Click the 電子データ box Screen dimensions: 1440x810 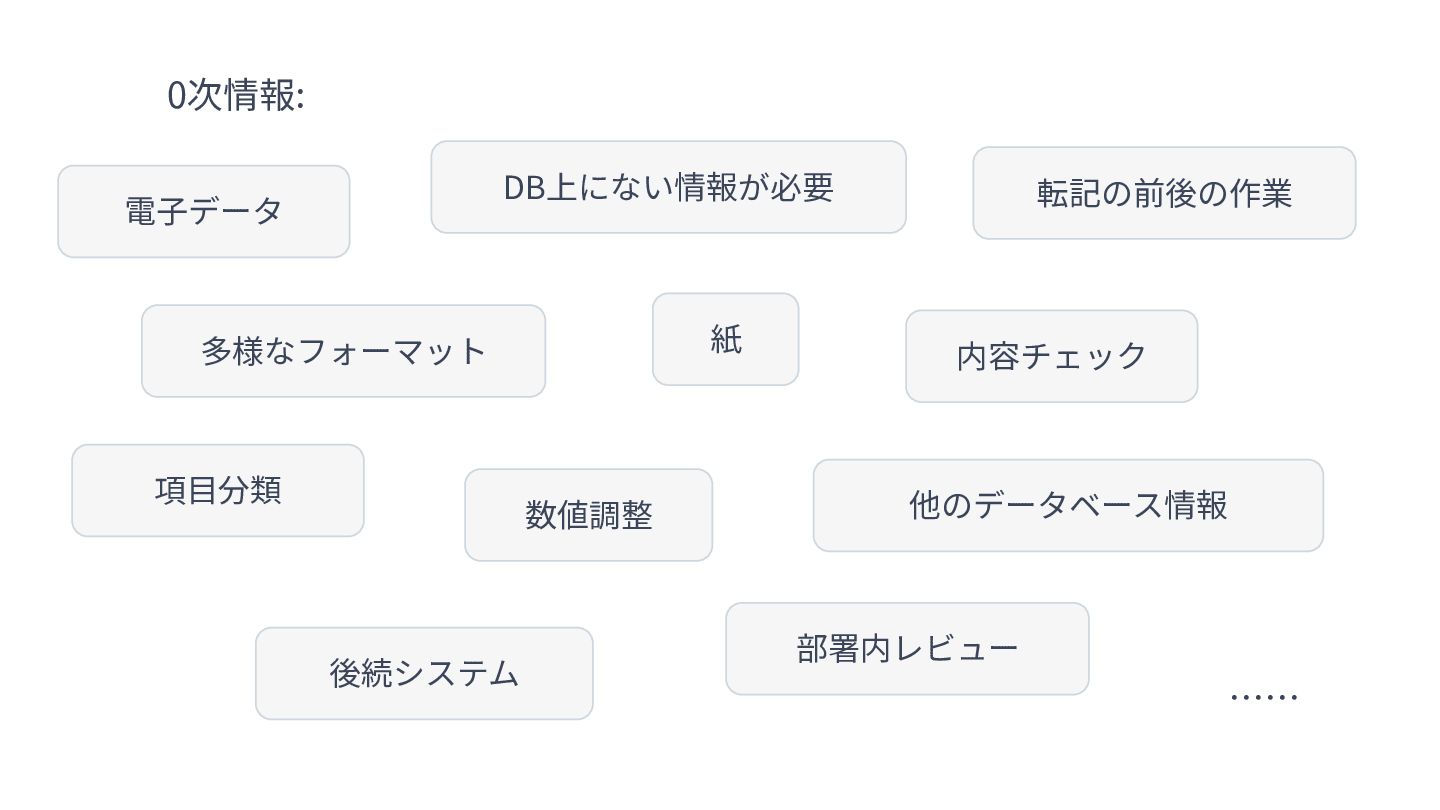point(204,211)
